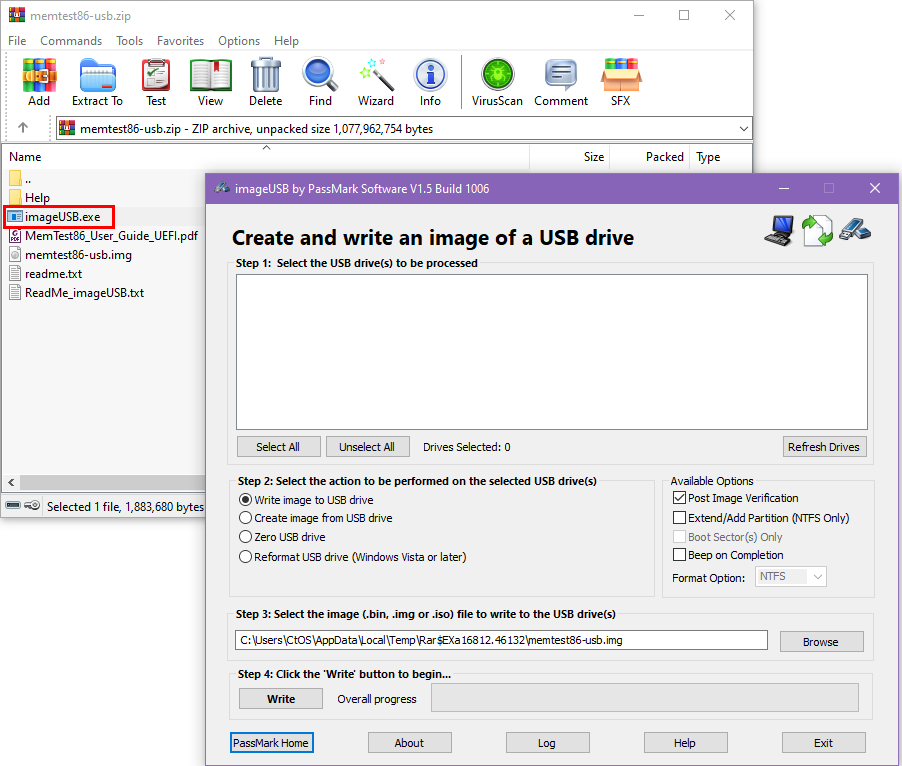Click Refresh Drives button
Viewport: 902px width, 766px height.
[x=824, y=447]
